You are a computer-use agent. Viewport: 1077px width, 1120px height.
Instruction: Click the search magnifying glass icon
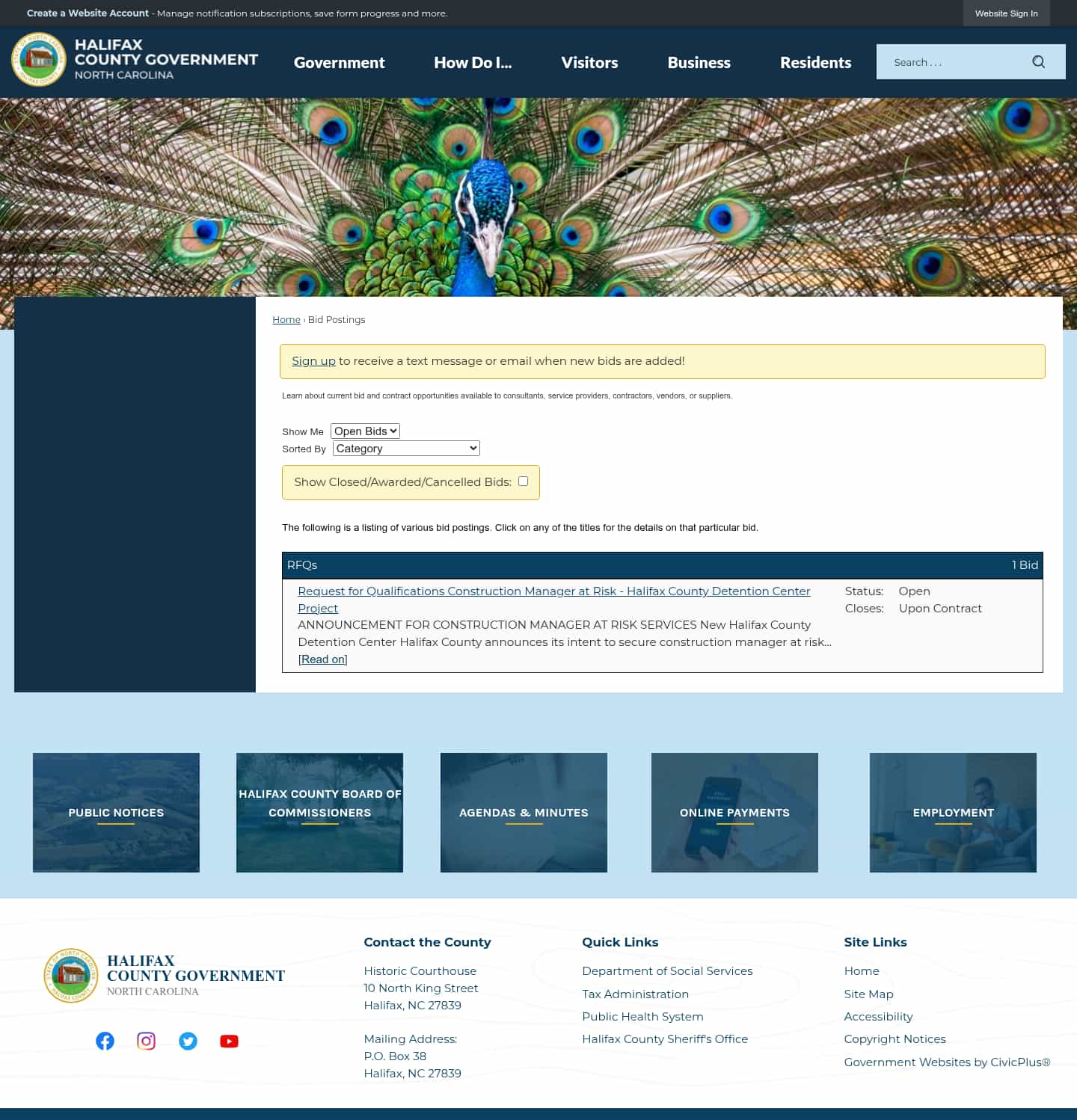point(1038,61)
